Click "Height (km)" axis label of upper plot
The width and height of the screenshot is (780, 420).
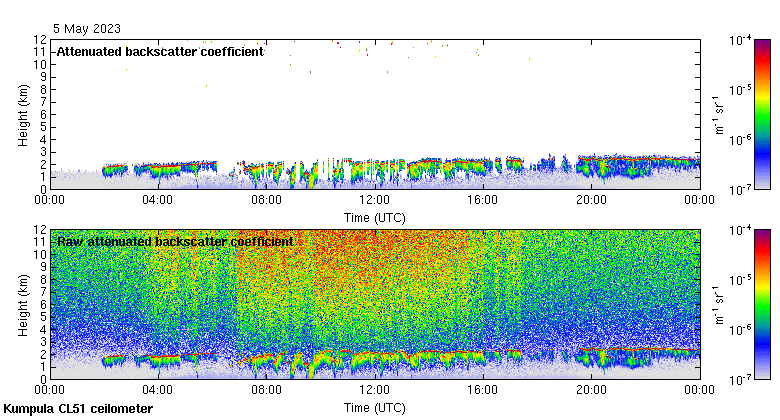23,115
